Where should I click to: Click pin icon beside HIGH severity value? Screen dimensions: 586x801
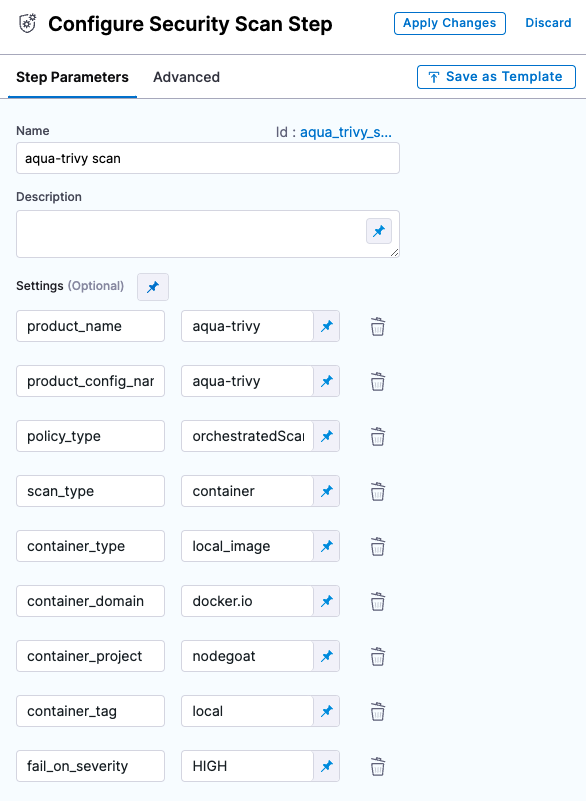pos(326,766)
